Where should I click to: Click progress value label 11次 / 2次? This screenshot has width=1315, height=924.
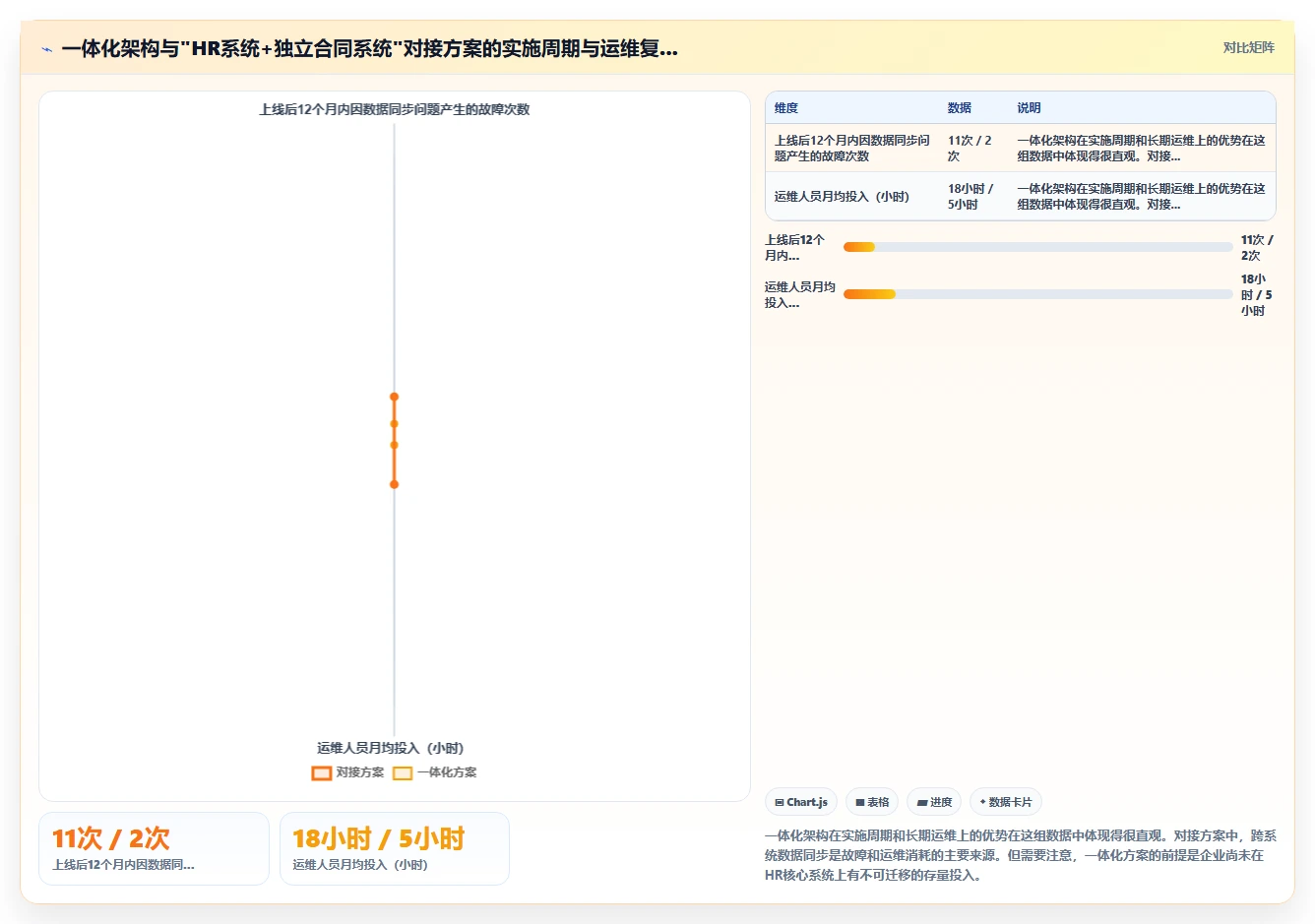coord(1257,248)
